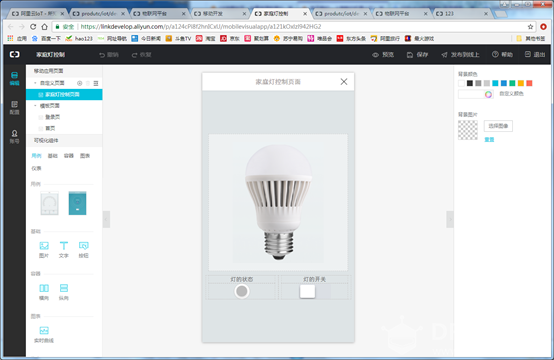Collapse the right properties panel
Screen dimensions: 554x360
coord(450,219)
